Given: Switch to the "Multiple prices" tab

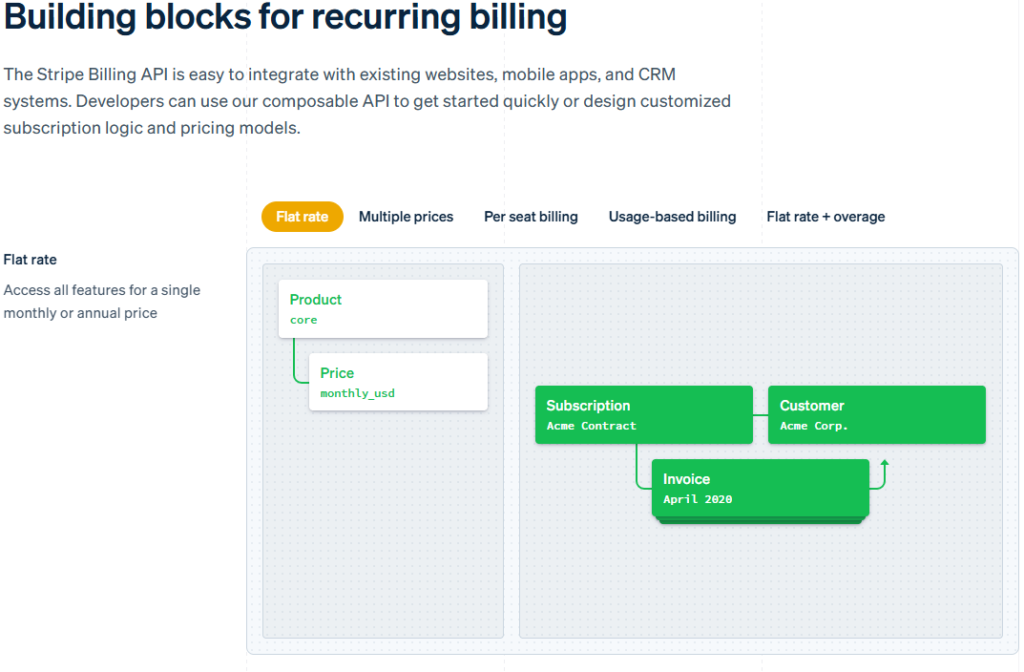Looking at the screenshot, I should (406, 216).
